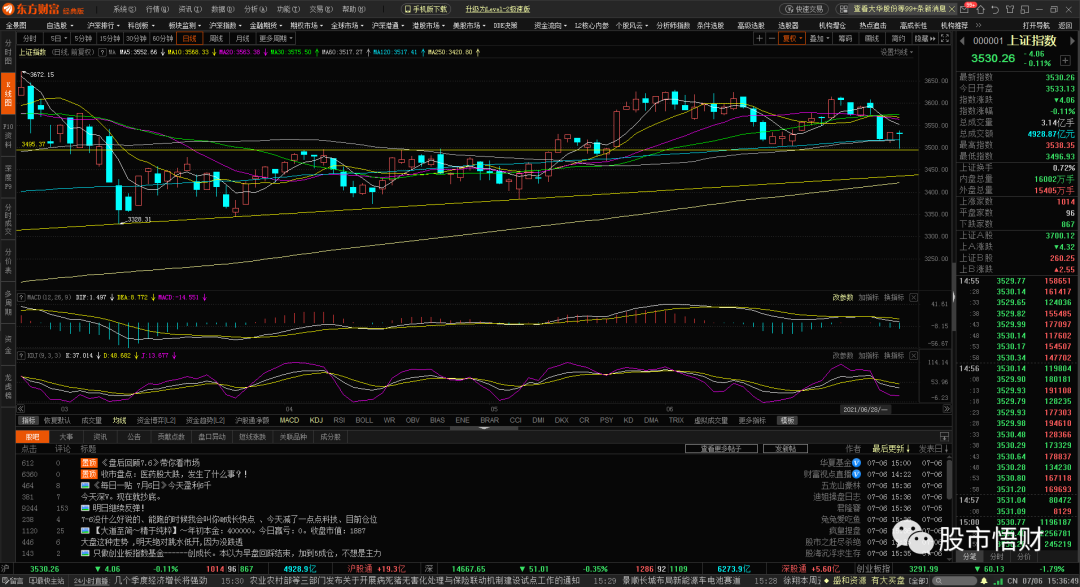This screenshot has height=587, width=1080.
Task: Expand the 沪深排行 dropdown menu
Action: tap(102, 25)
